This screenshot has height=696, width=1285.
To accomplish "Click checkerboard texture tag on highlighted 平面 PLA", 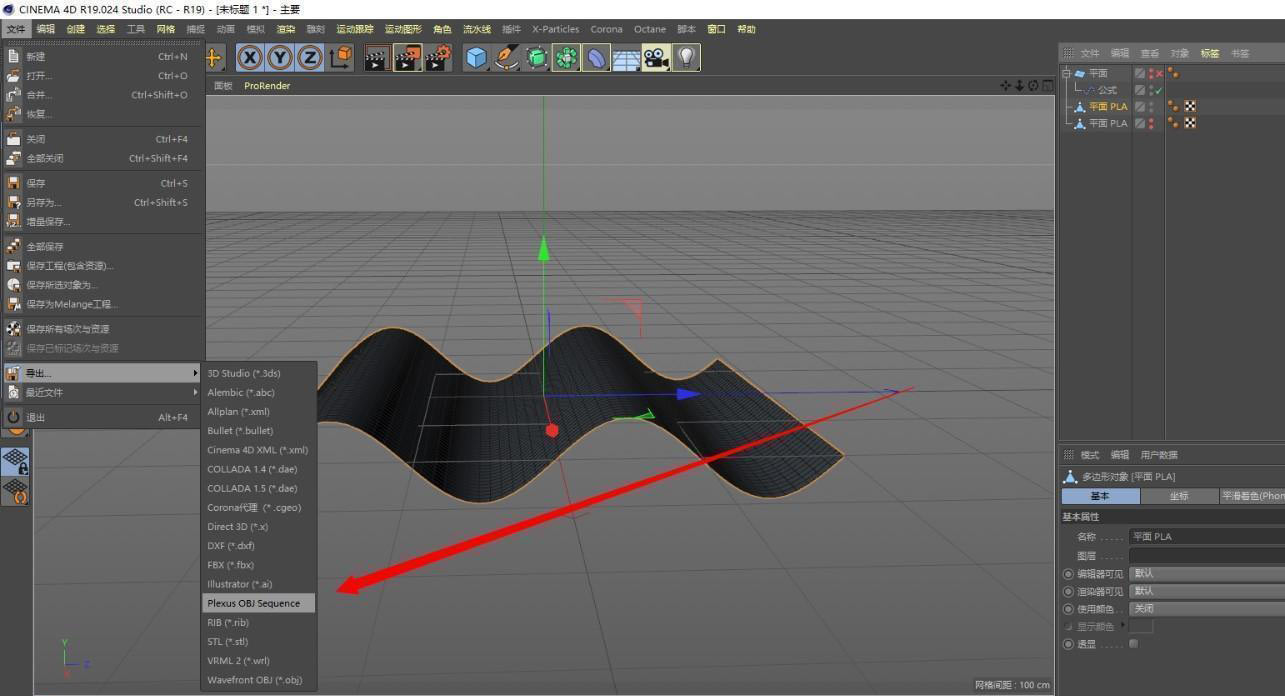I will [1190, 106].
